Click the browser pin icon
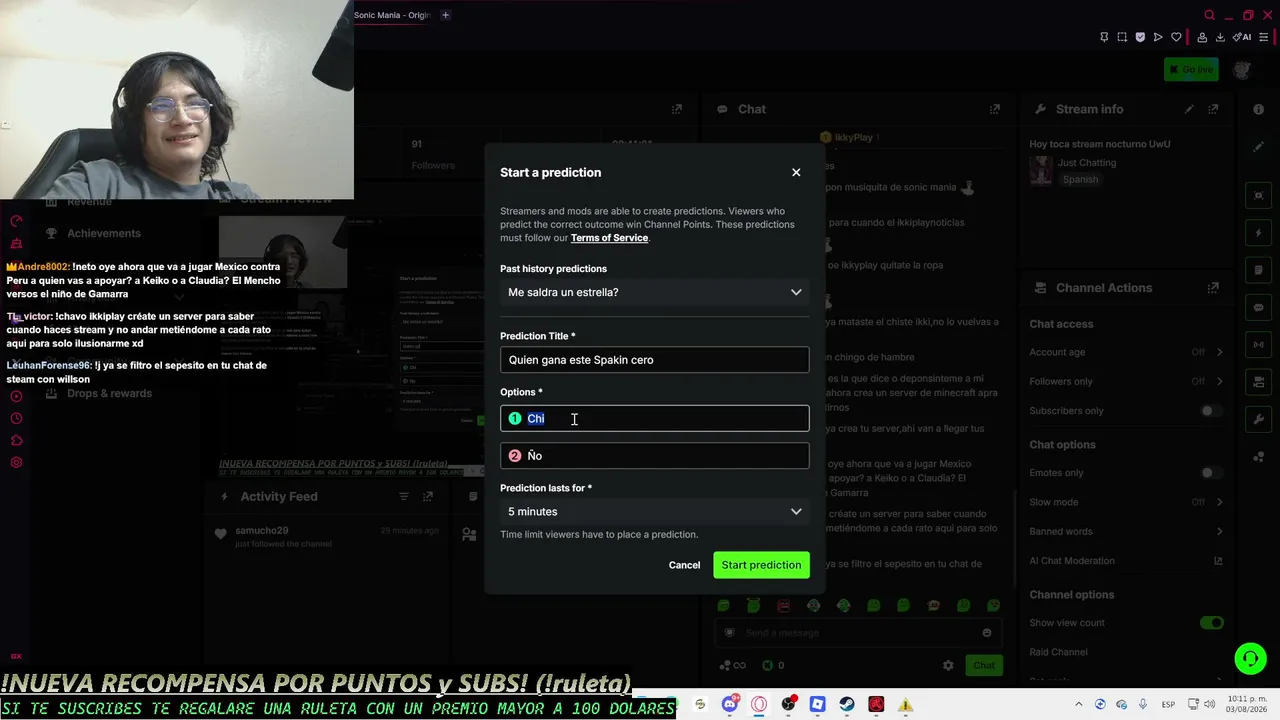1280x720 pixels. (x=1104, y=37)
